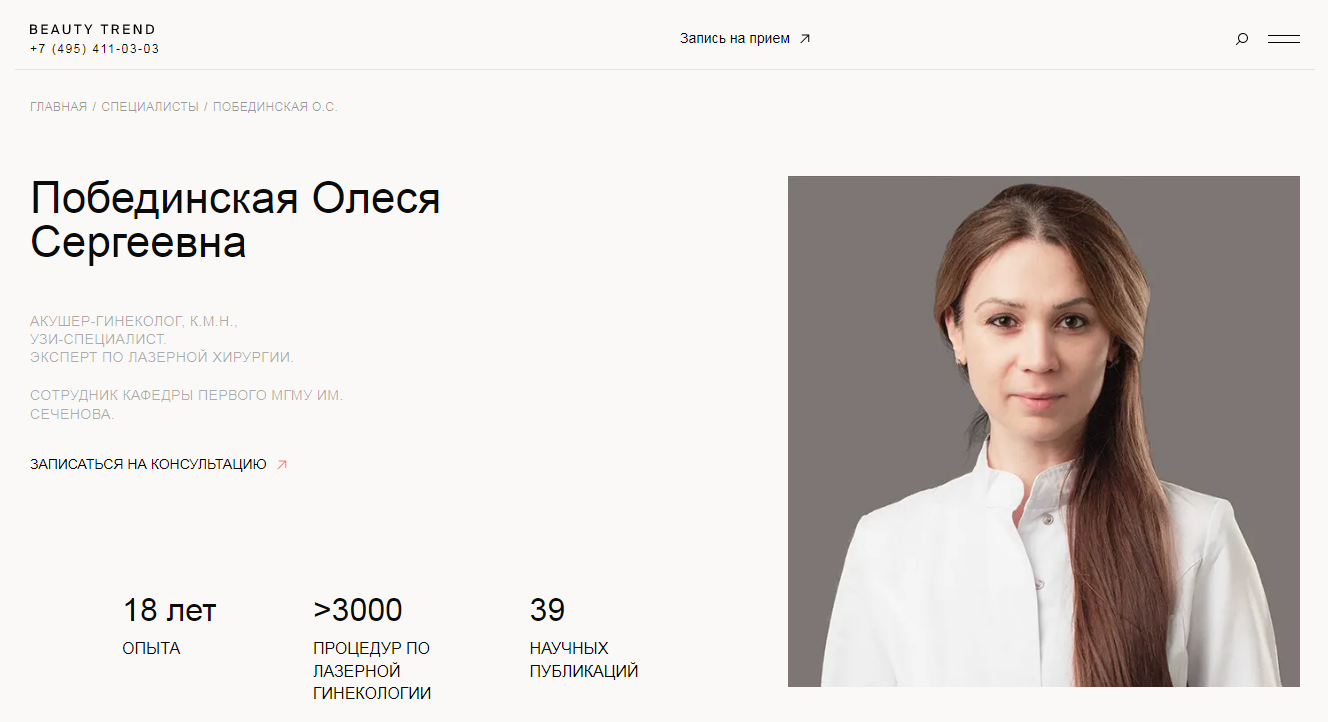Call the +7 (495) 411-03-03 phone link
Viewport: 1328px width, 722px height.
coord(94,49)
